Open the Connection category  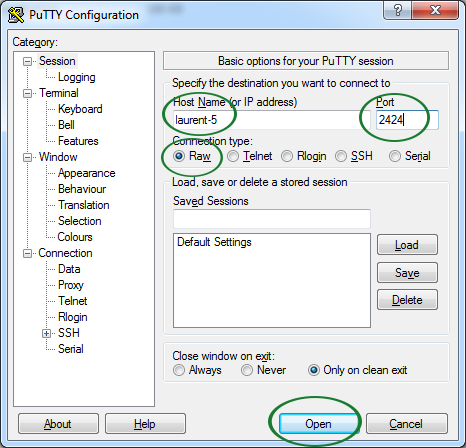pyautogui.click(x=65, y=253)
